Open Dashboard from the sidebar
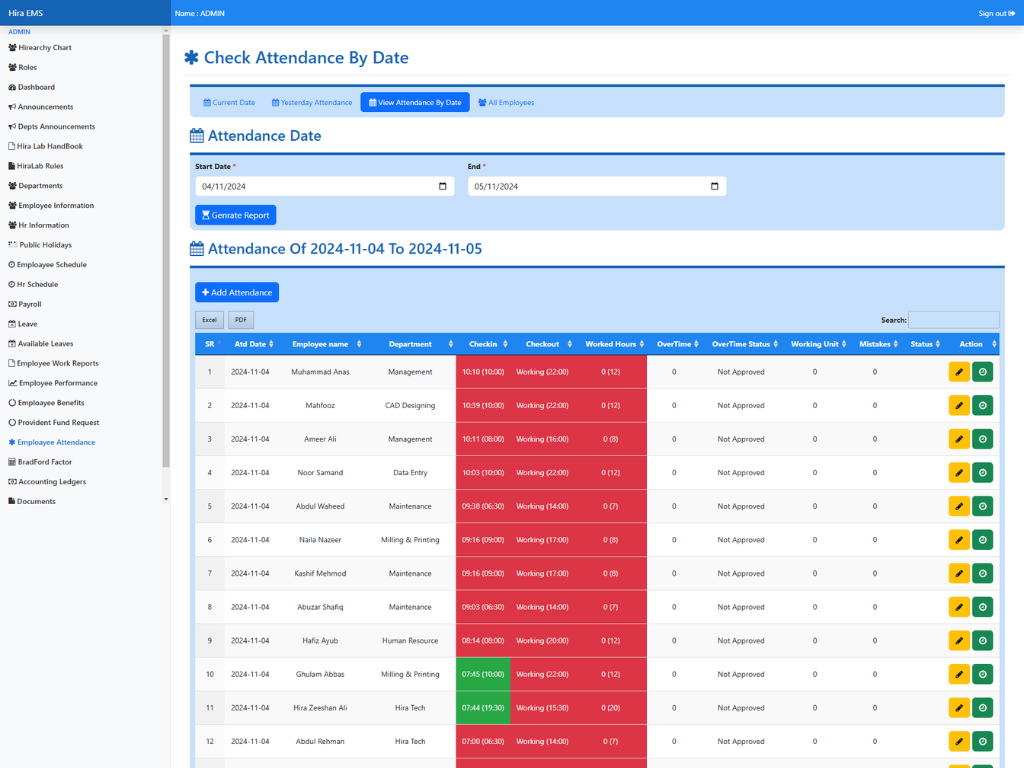1024x768 pixels. point(36,87)
